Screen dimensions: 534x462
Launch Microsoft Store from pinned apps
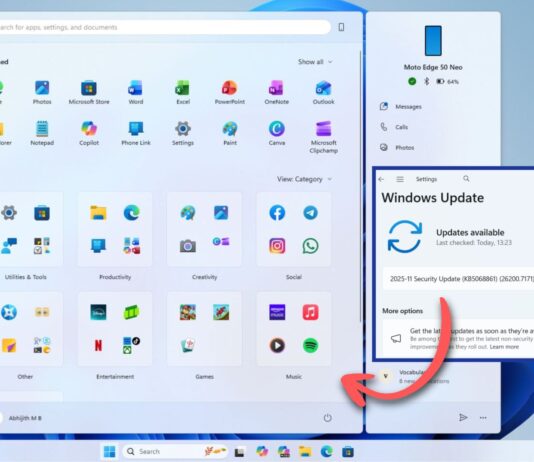tap(89, 92)
